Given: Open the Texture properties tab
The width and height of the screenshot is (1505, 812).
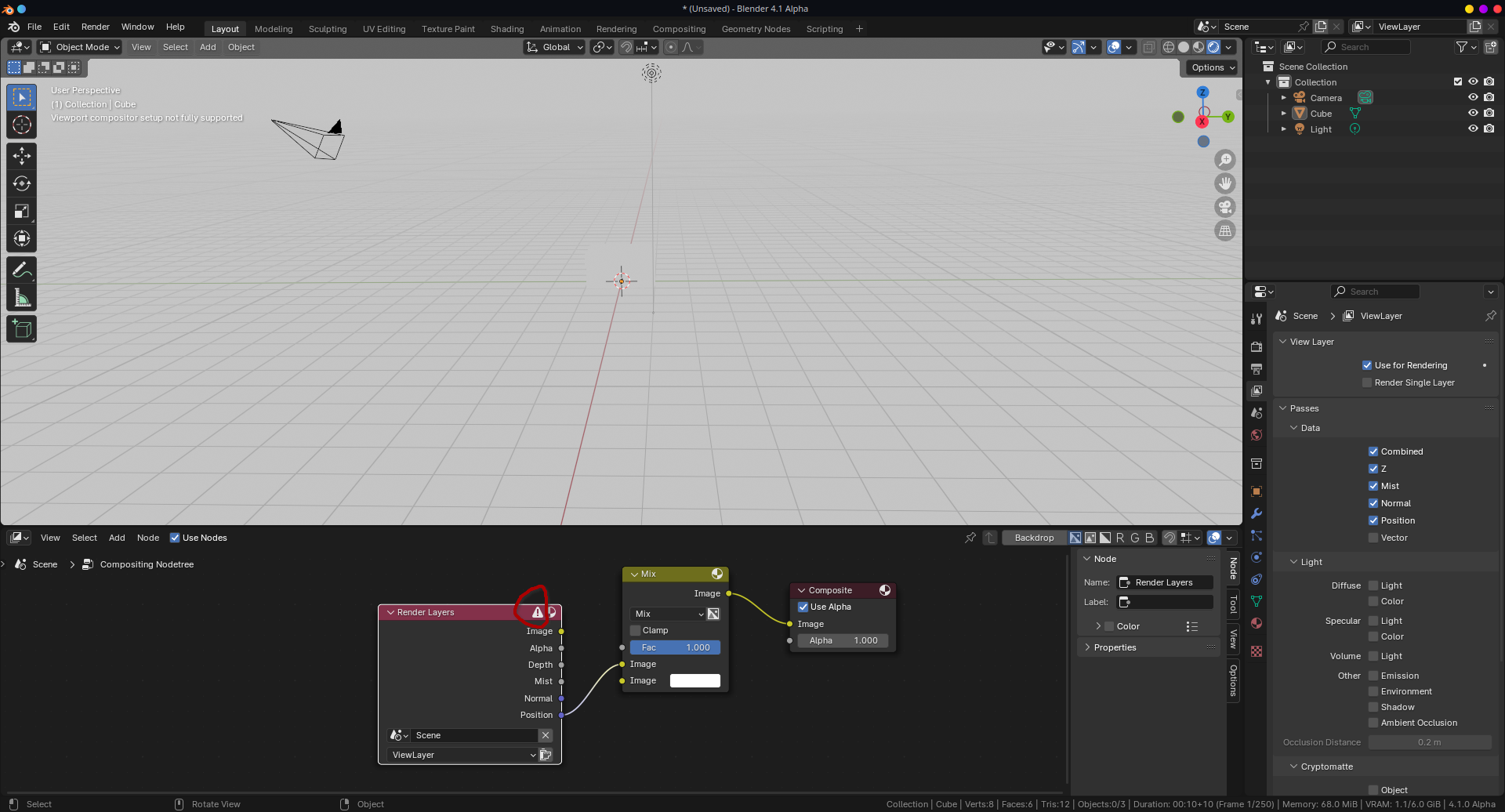Looking at the screenshot, I should click(x=1257, y=651).
